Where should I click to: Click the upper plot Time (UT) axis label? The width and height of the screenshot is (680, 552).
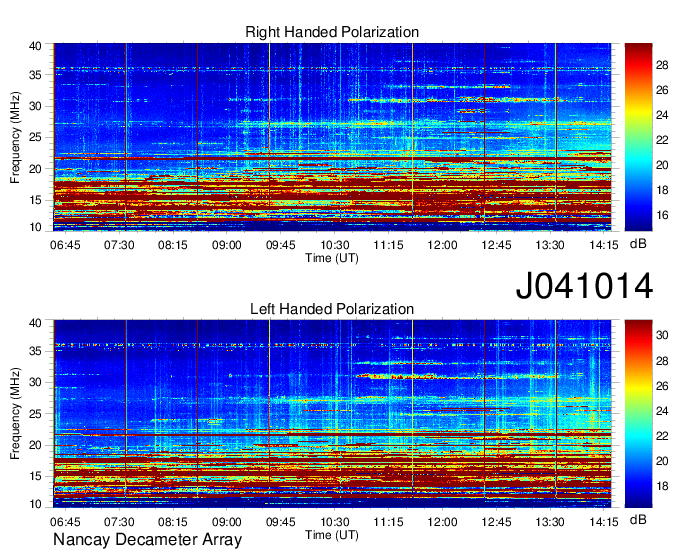click(x=332, y=258)
